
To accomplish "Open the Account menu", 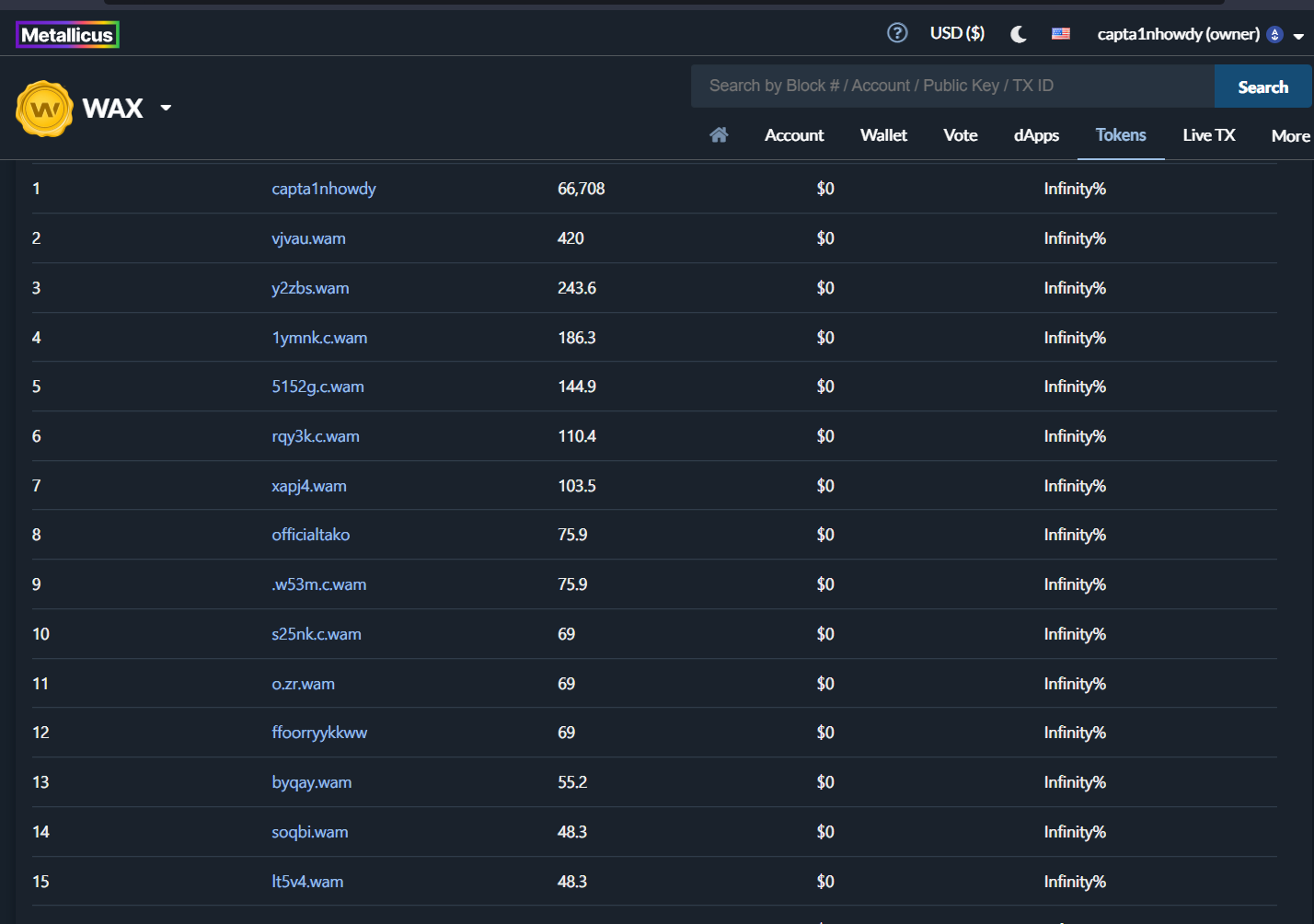I will pyautogui.click(x=794, y=135).
